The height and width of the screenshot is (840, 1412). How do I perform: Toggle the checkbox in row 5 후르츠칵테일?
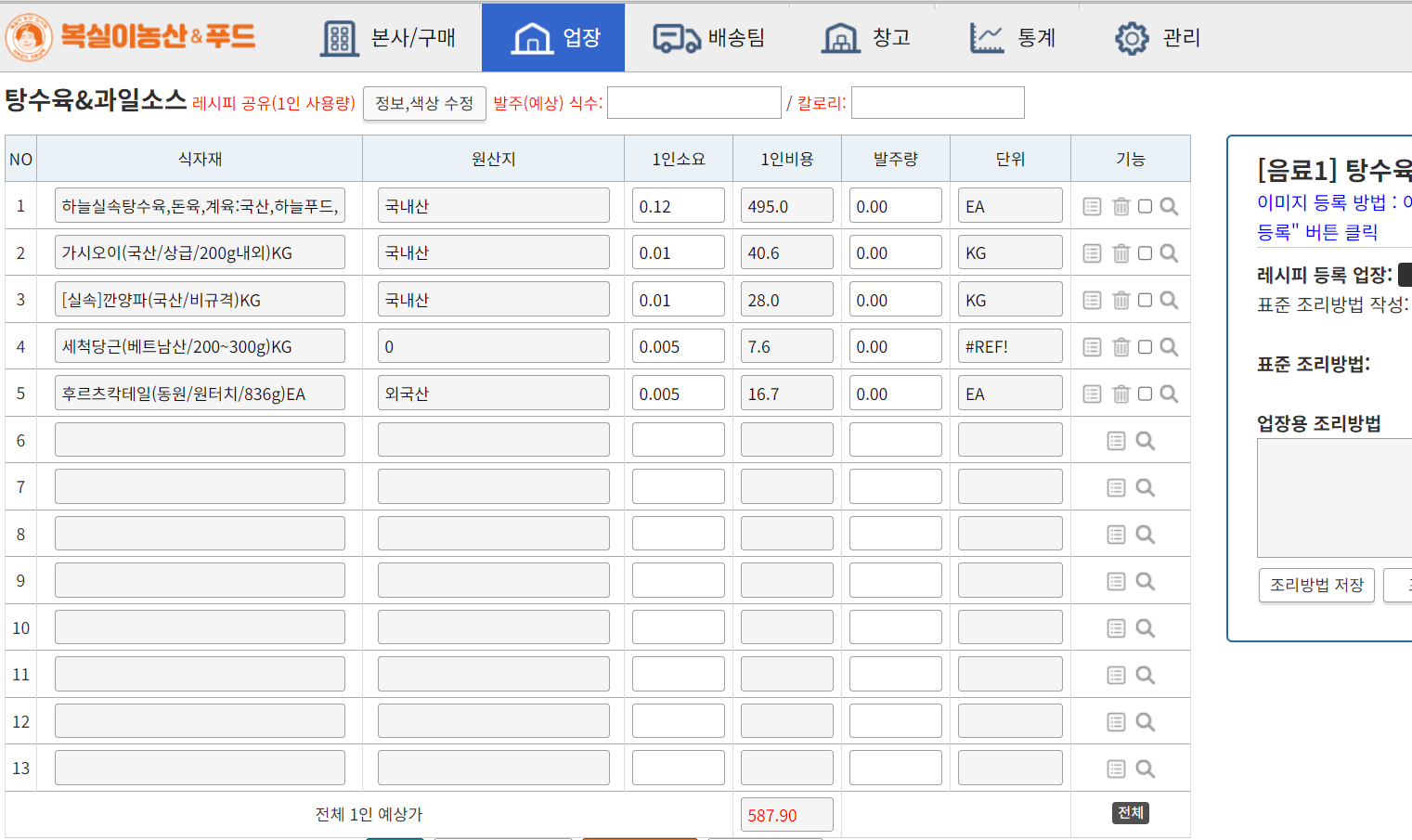1145,394
